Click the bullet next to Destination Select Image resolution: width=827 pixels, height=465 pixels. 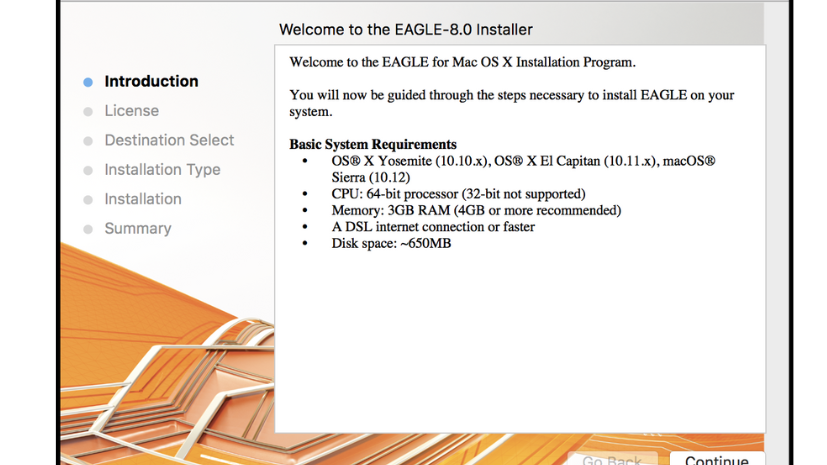click(88, 141)
